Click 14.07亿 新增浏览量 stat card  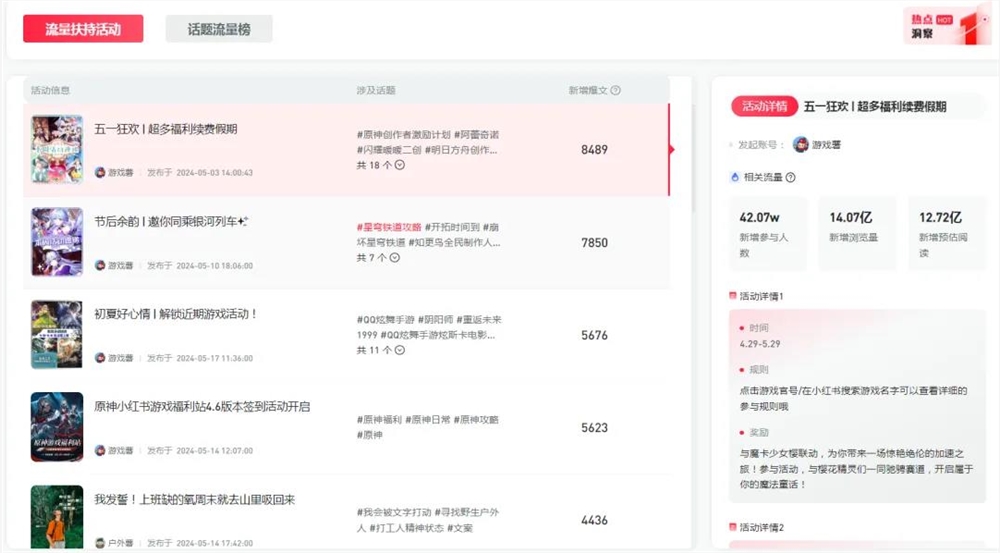click(x=858, y=234)
